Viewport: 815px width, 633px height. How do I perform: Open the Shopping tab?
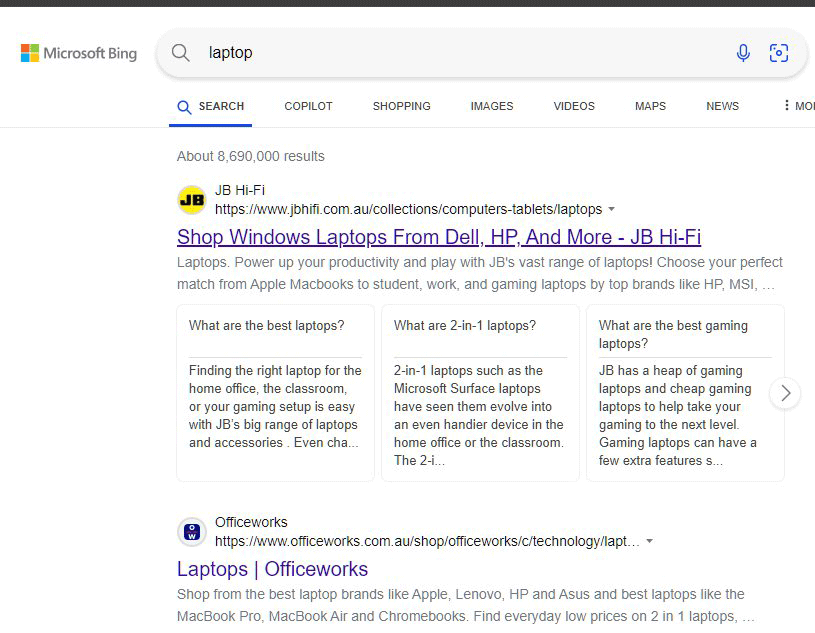pos(401,106)
